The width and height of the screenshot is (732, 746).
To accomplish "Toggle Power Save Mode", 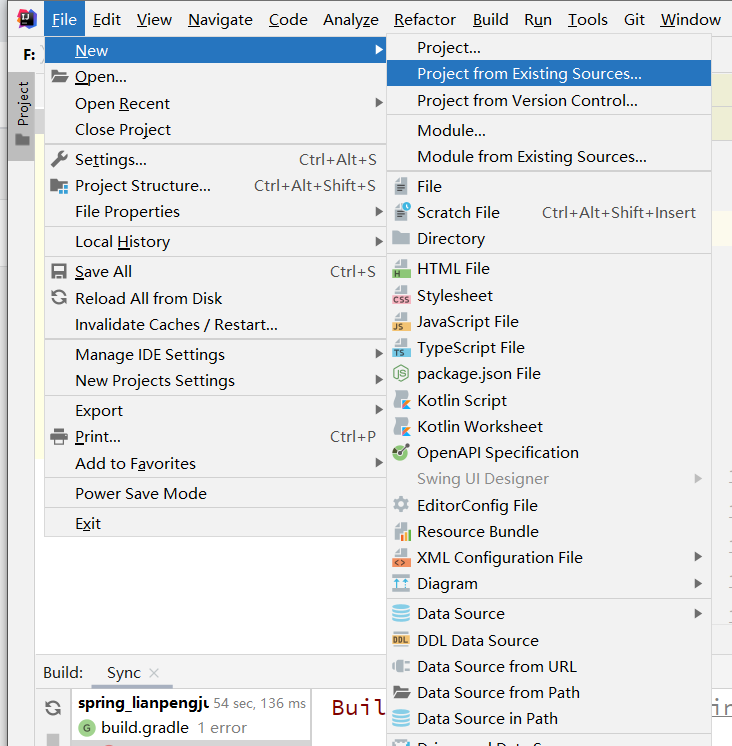I will pos(215,493).
